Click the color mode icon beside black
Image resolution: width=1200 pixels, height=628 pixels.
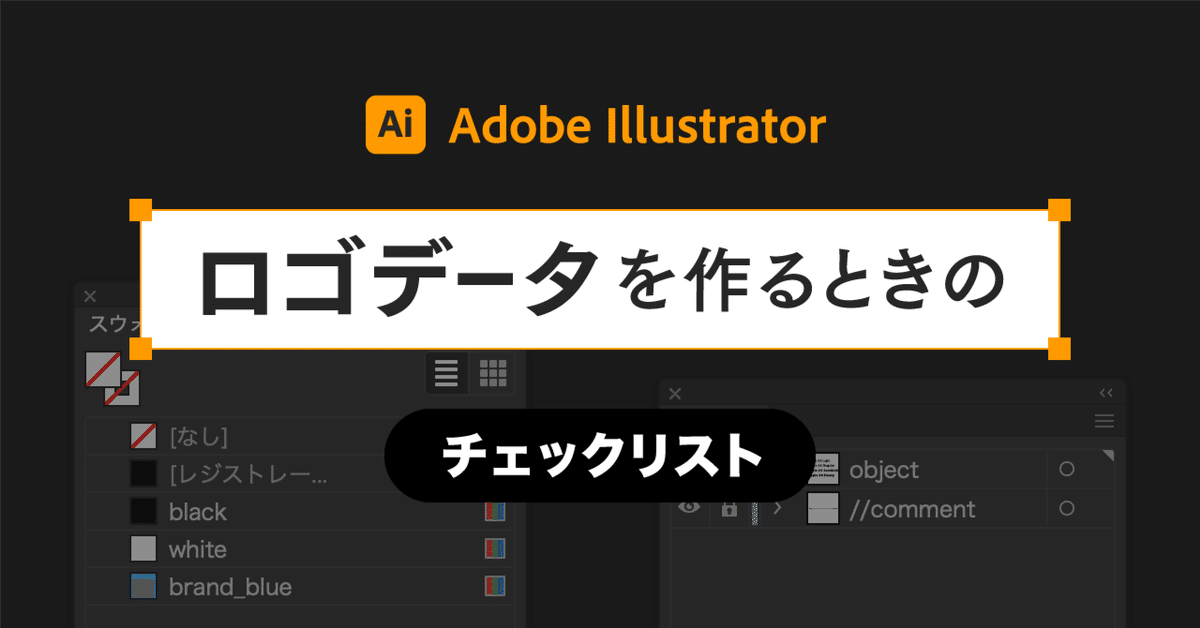click(495, 512)
